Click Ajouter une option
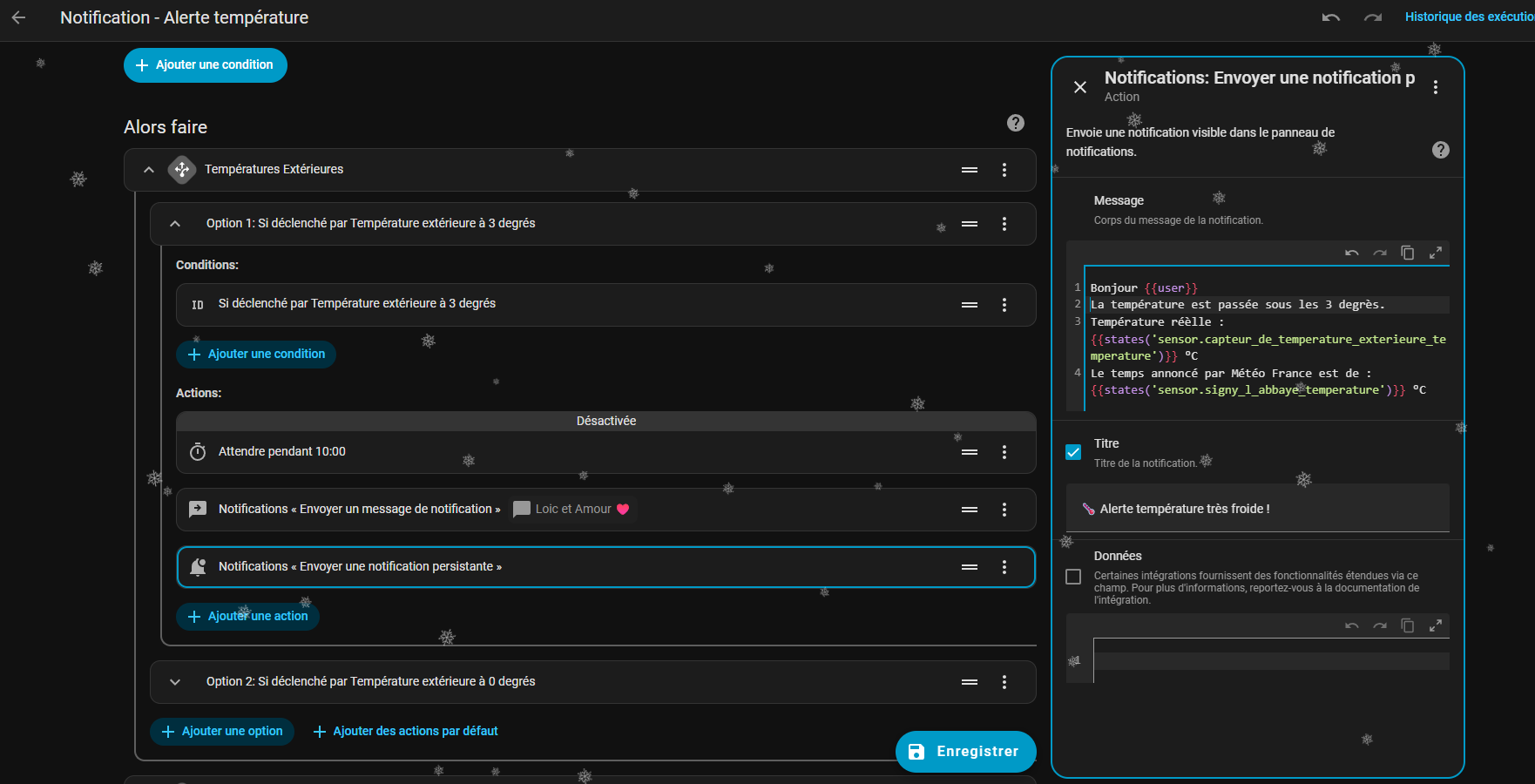The width and height of the screenshot is (1535, 784). click(x=222, y=732)
